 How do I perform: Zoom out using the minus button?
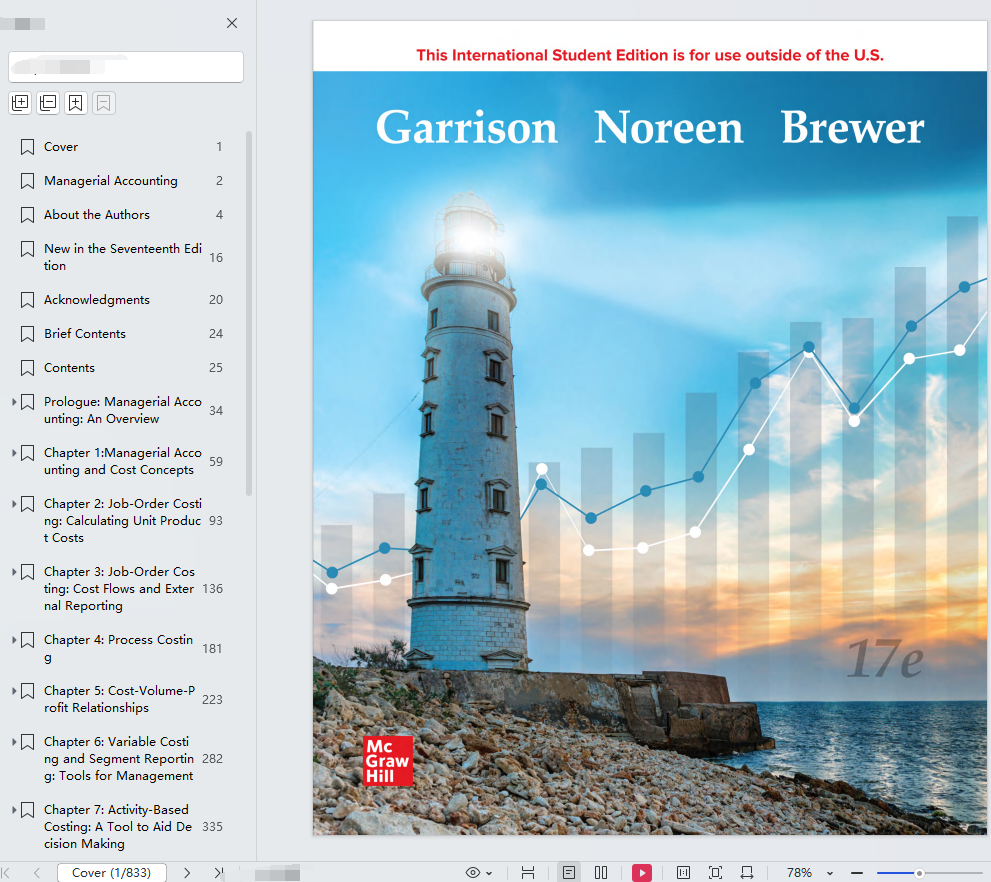click(x=857, y=873)
